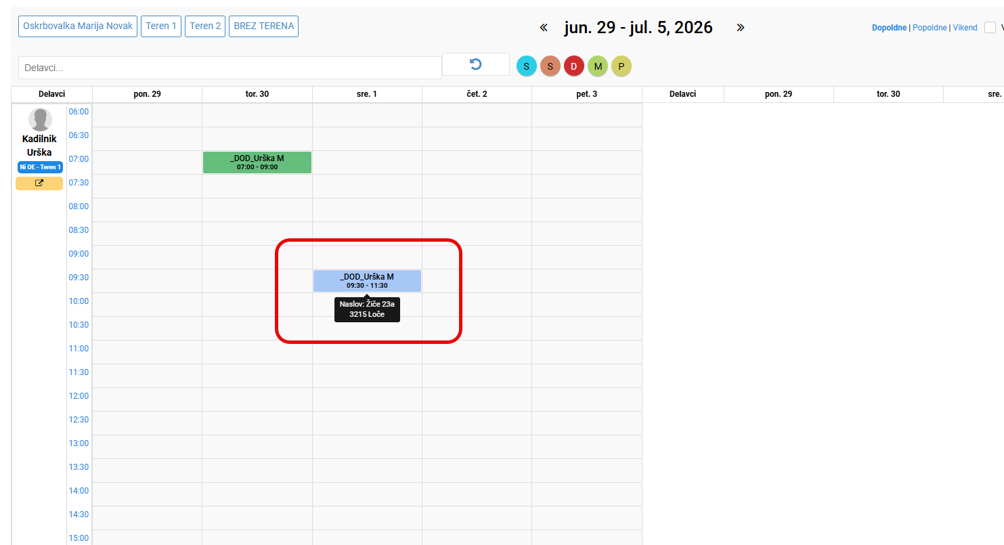Select the cyan S status circle
Image resolution: width=1004 pixels, height=545 pixels.
pos(526,66)
